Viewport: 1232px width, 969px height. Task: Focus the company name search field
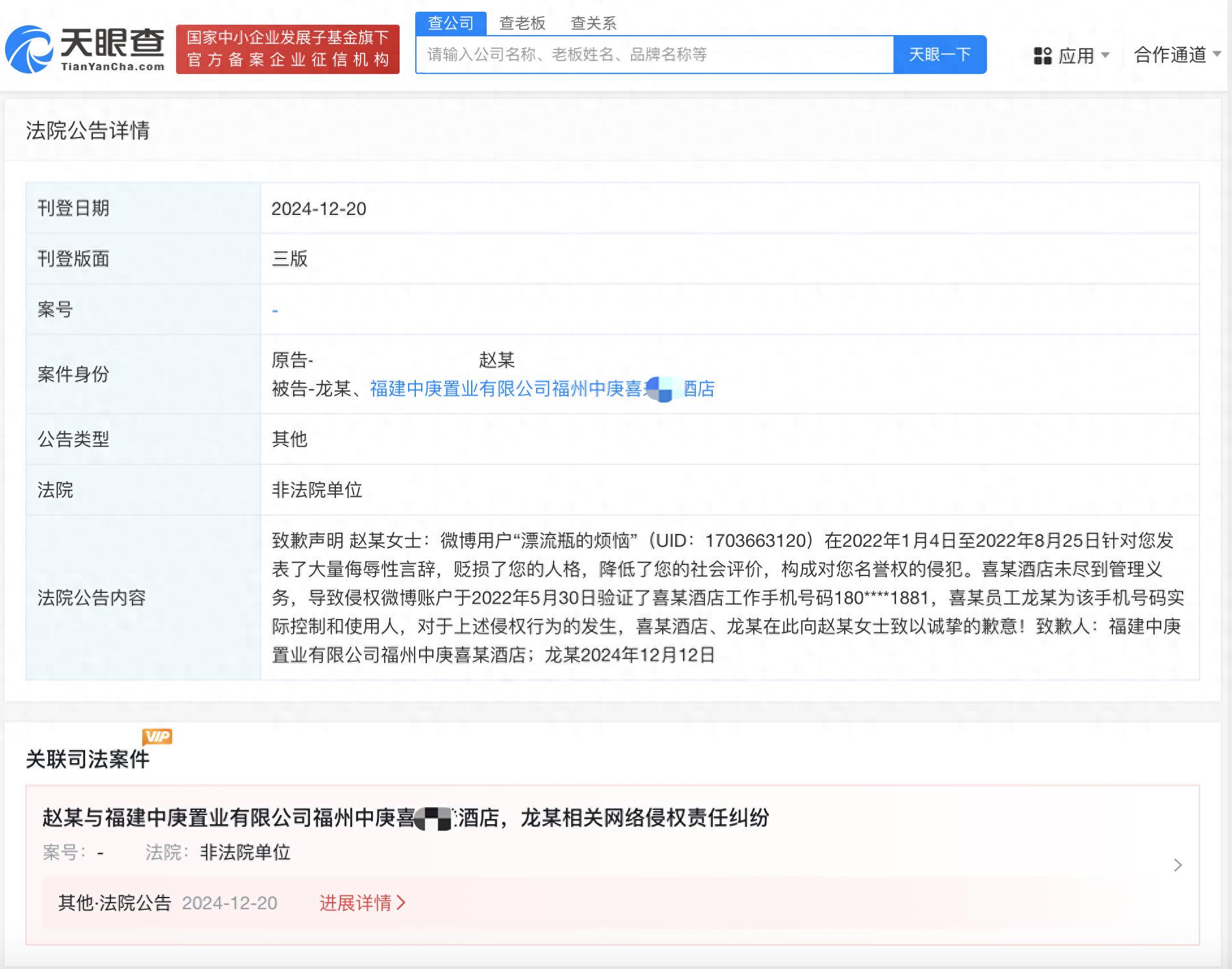(x=655, y=55)
